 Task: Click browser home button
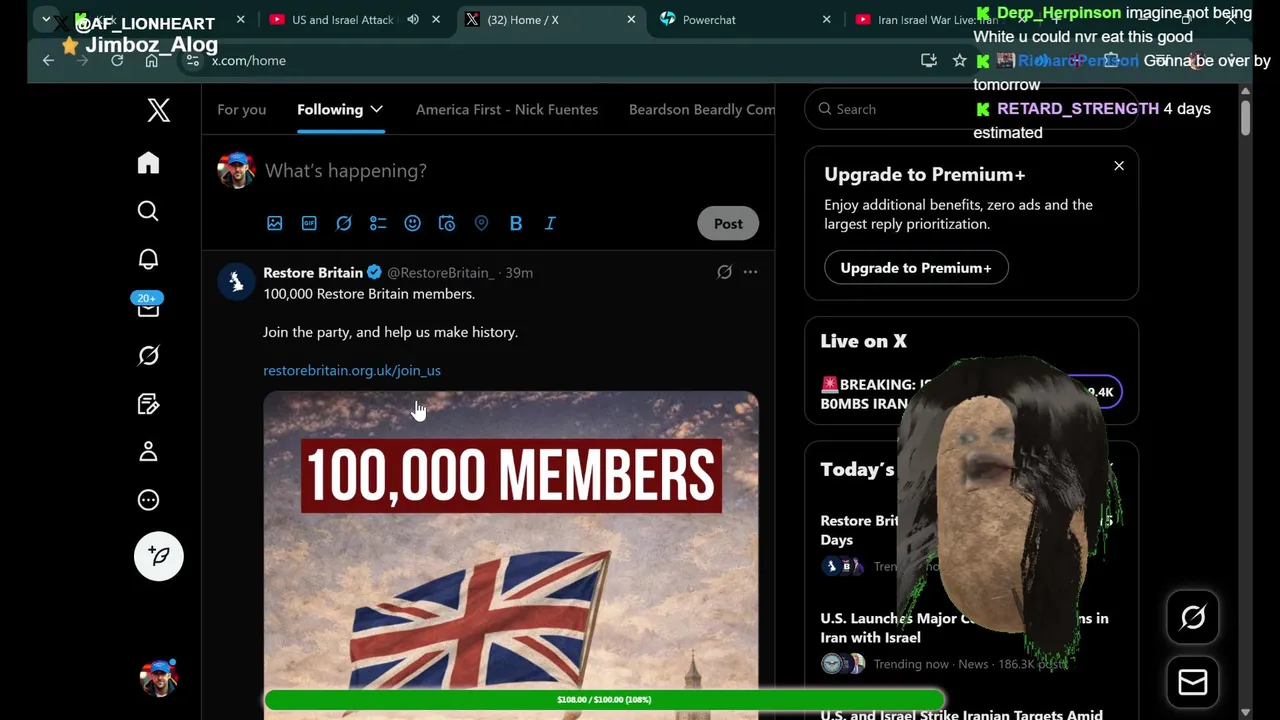(151, 60)
